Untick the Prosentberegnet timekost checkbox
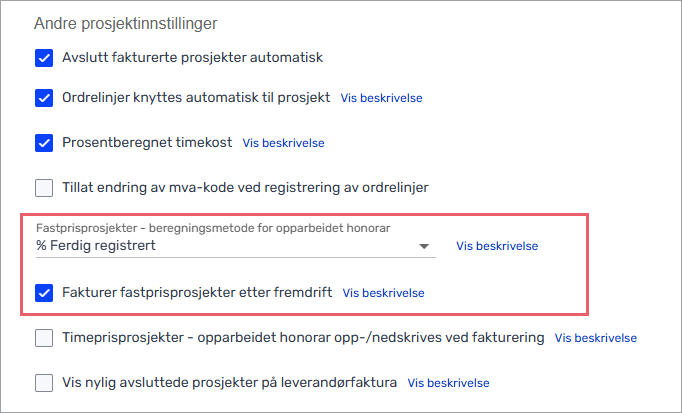Image resolution: width=682 pixels, height=413 pixels. pyautogui.click(x=44, y=142)
